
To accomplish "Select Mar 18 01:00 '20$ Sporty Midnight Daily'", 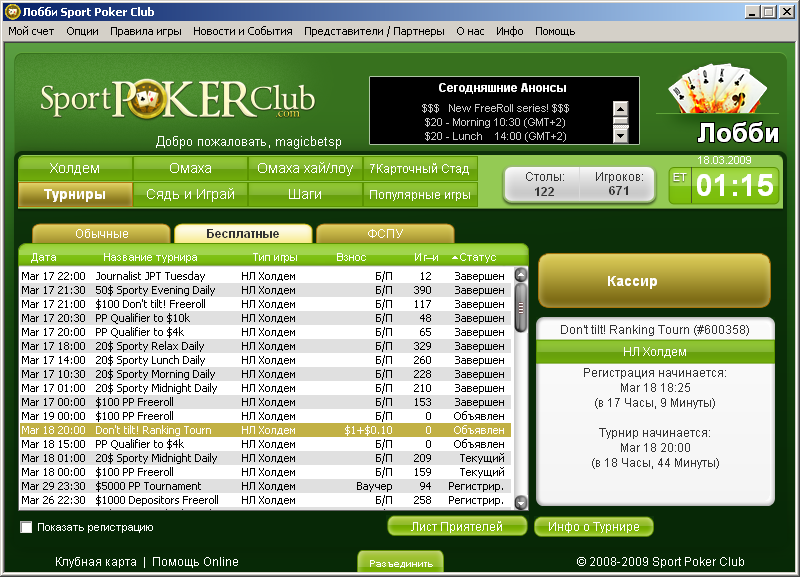I will pos(265,458).
